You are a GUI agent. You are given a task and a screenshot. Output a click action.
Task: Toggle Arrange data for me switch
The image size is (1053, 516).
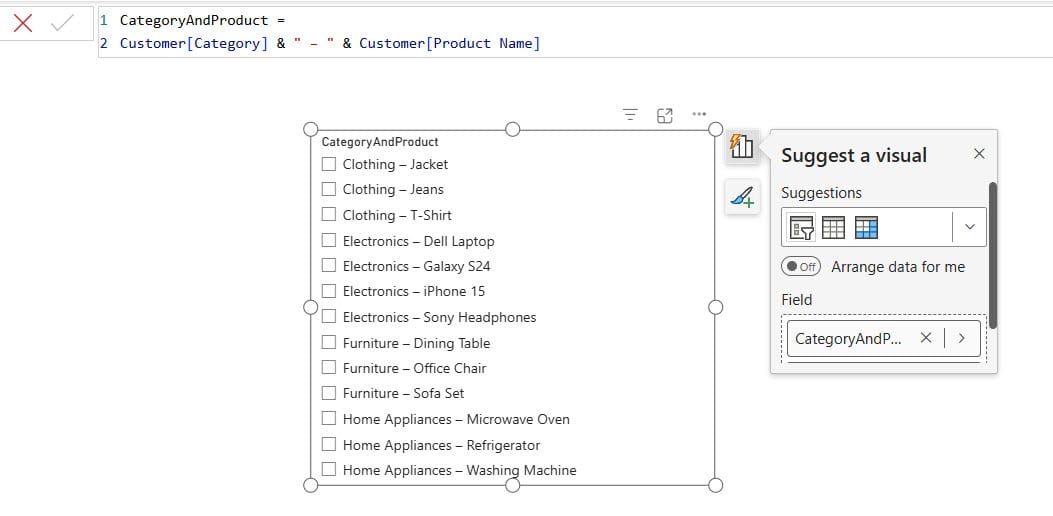pyautogui.click(x=800, y=267)
